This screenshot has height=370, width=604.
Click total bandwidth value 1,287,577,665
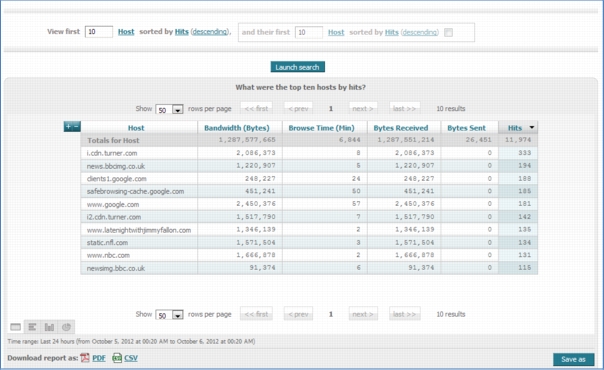pyautogui.click(x=247, y=140)
